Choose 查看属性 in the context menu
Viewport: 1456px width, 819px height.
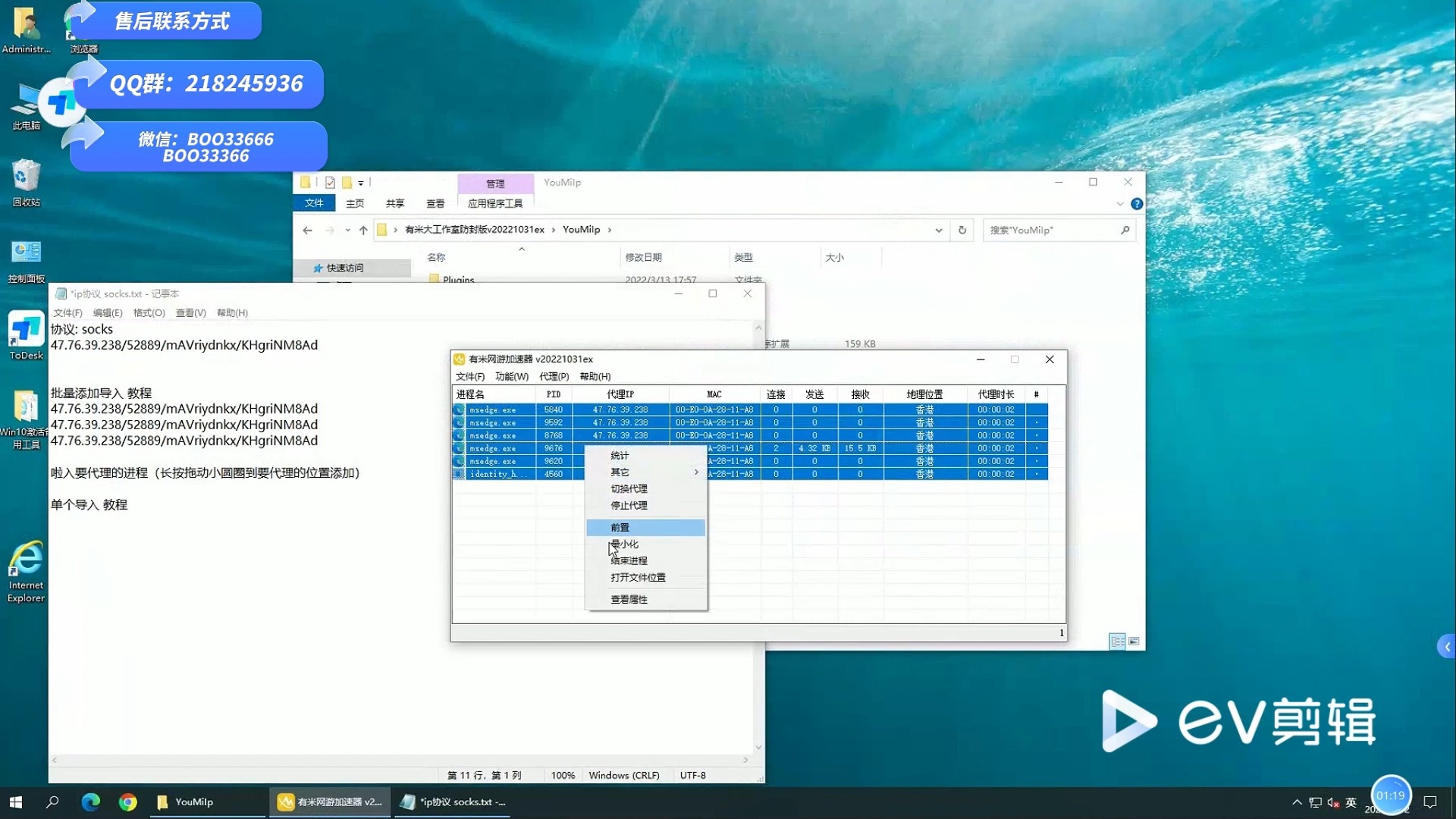point(646,600)
